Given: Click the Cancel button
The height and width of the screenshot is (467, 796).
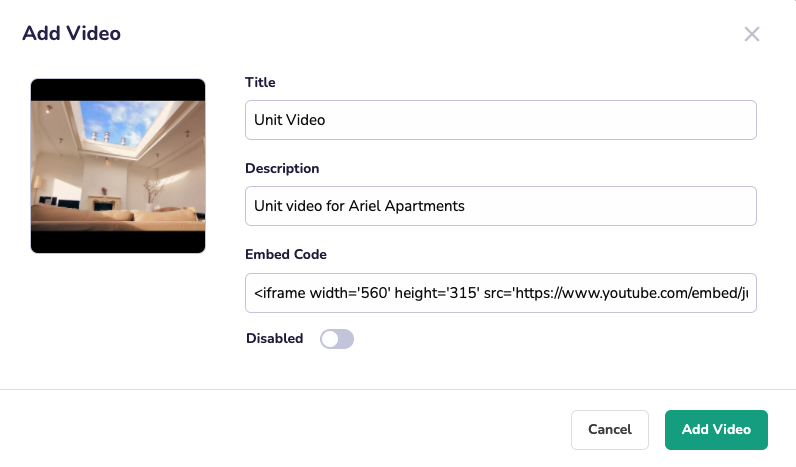Looking at the screenshot, I should 610,429.
